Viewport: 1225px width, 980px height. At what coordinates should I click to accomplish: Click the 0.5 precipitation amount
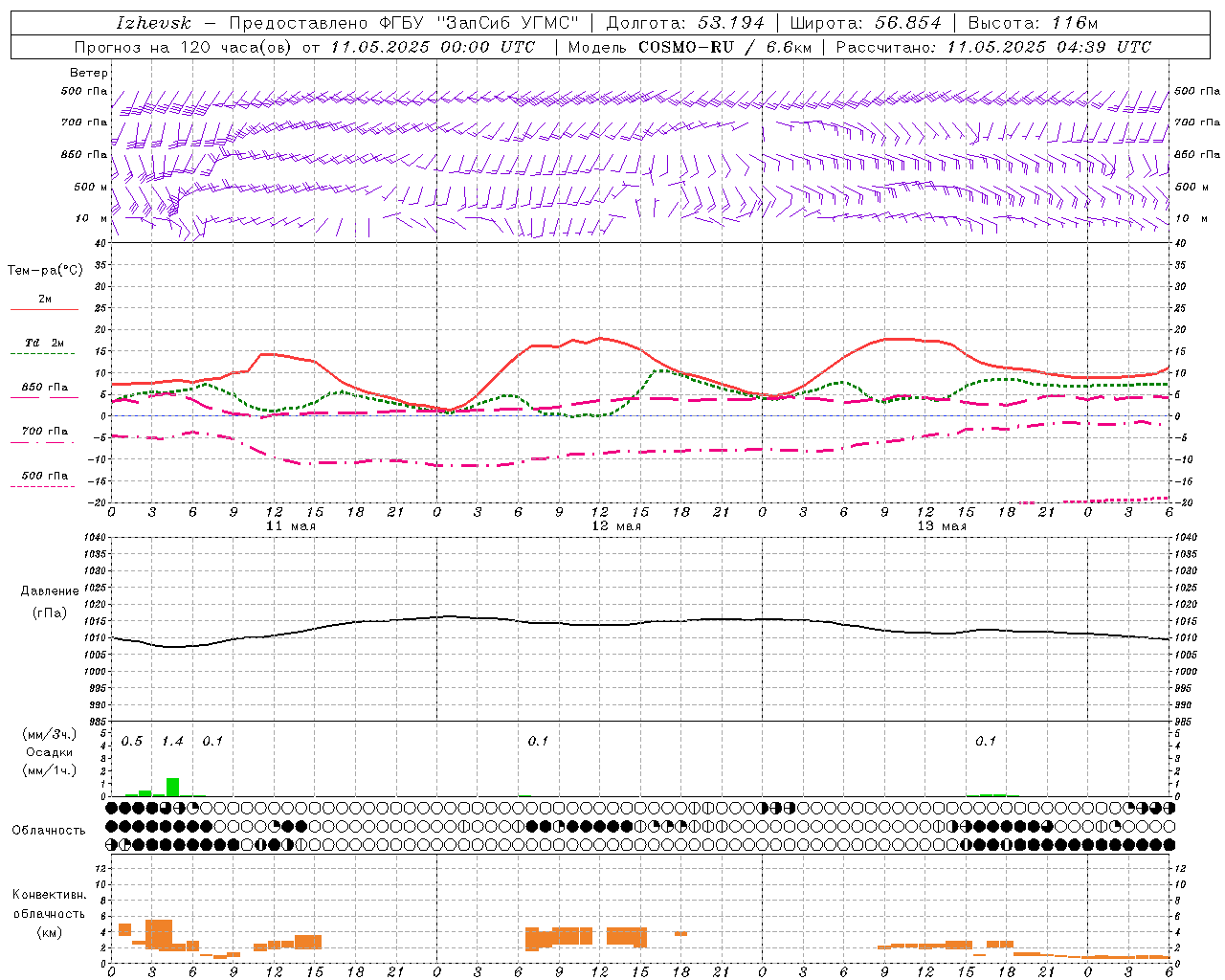132,741
